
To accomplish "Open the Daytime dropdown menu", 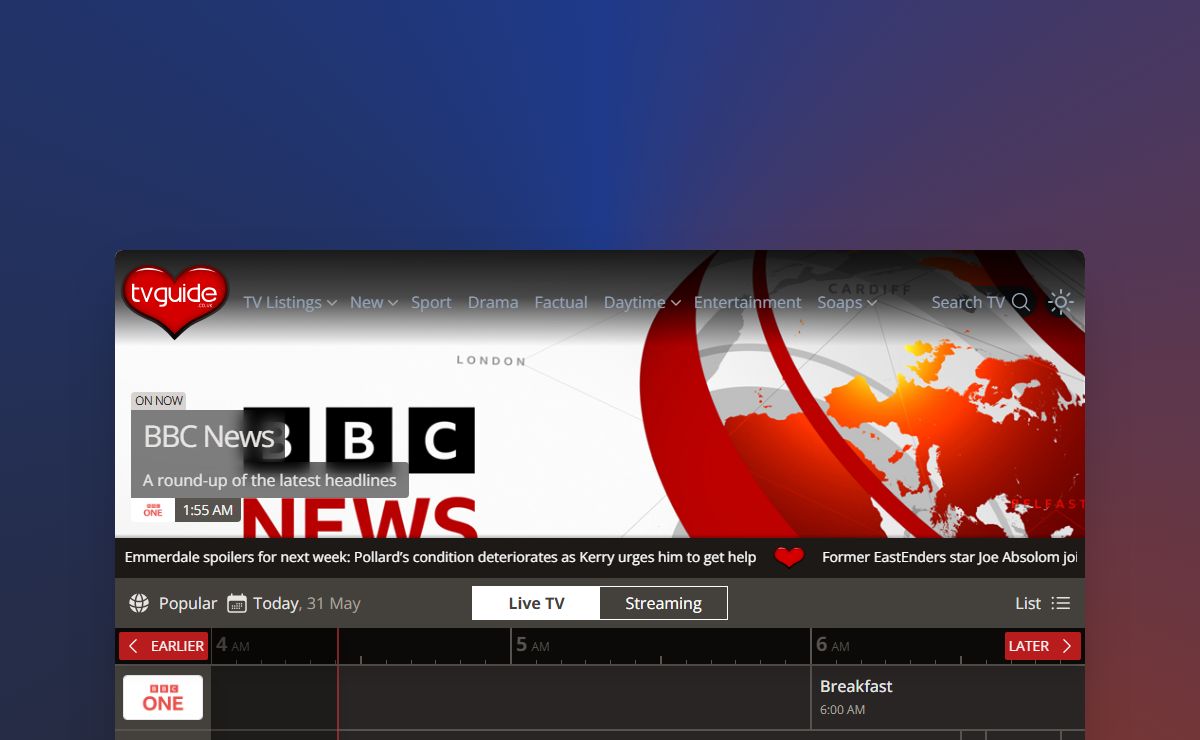I will (642, 302).
